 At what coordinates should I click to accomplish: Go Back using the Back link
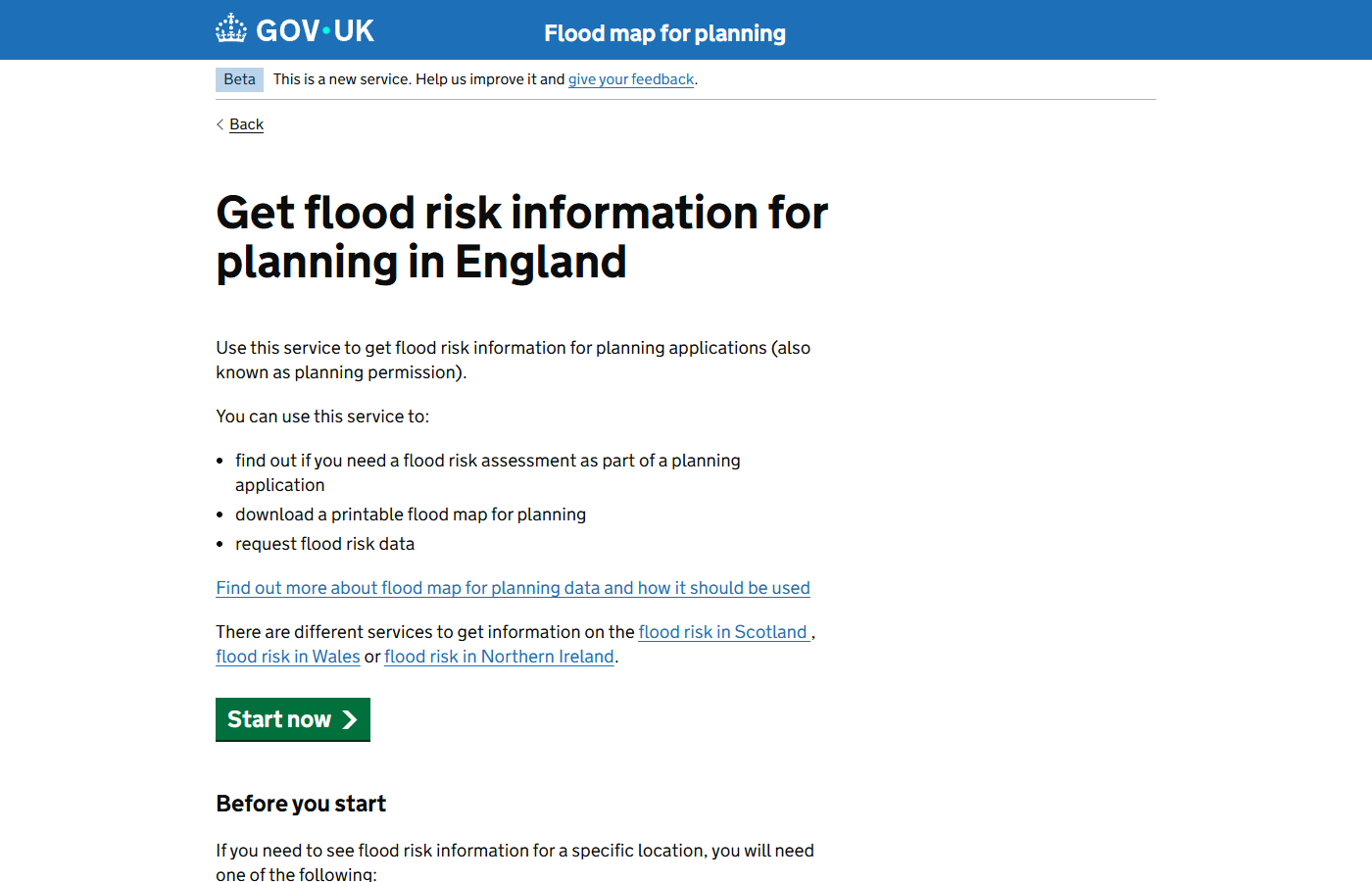[x=246, y=124]
